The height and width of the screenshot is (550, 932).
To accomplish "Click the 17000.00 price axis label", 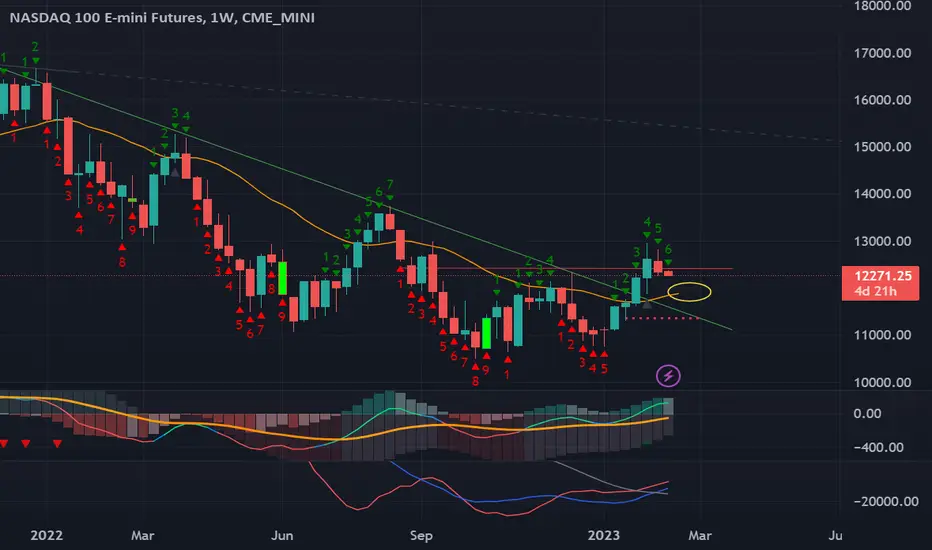I will point(882,53).
